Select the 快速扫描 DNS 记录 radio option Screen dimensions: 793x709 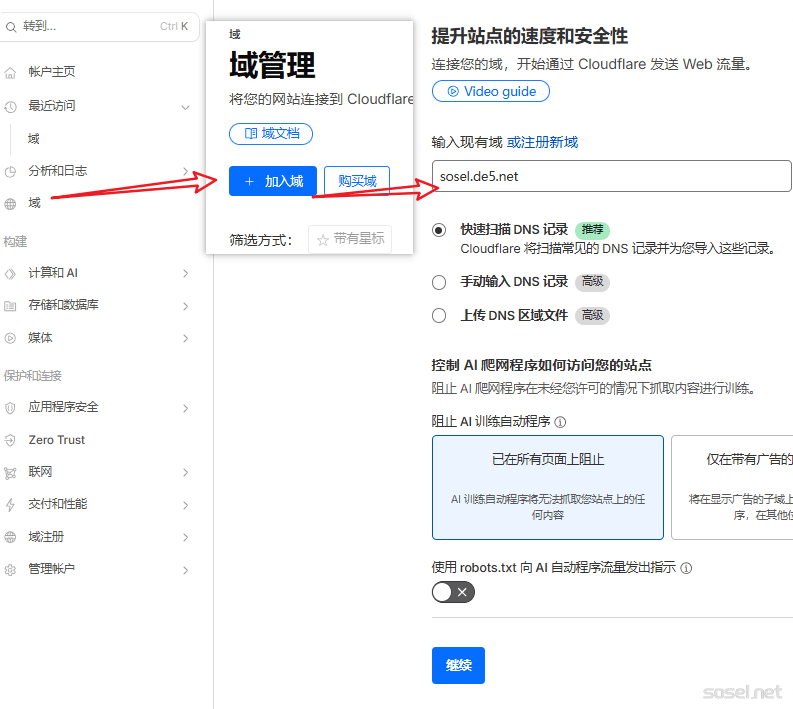[439, 230]
